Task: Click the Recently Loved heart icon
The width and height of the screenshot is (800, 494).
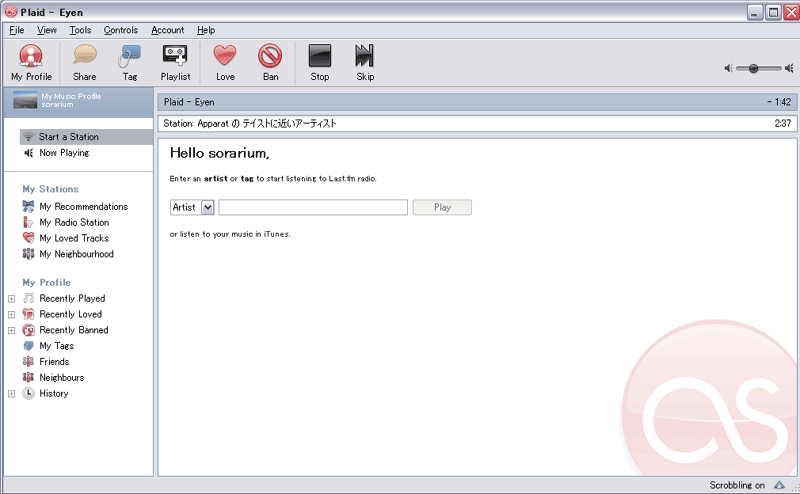Action: 28,314
